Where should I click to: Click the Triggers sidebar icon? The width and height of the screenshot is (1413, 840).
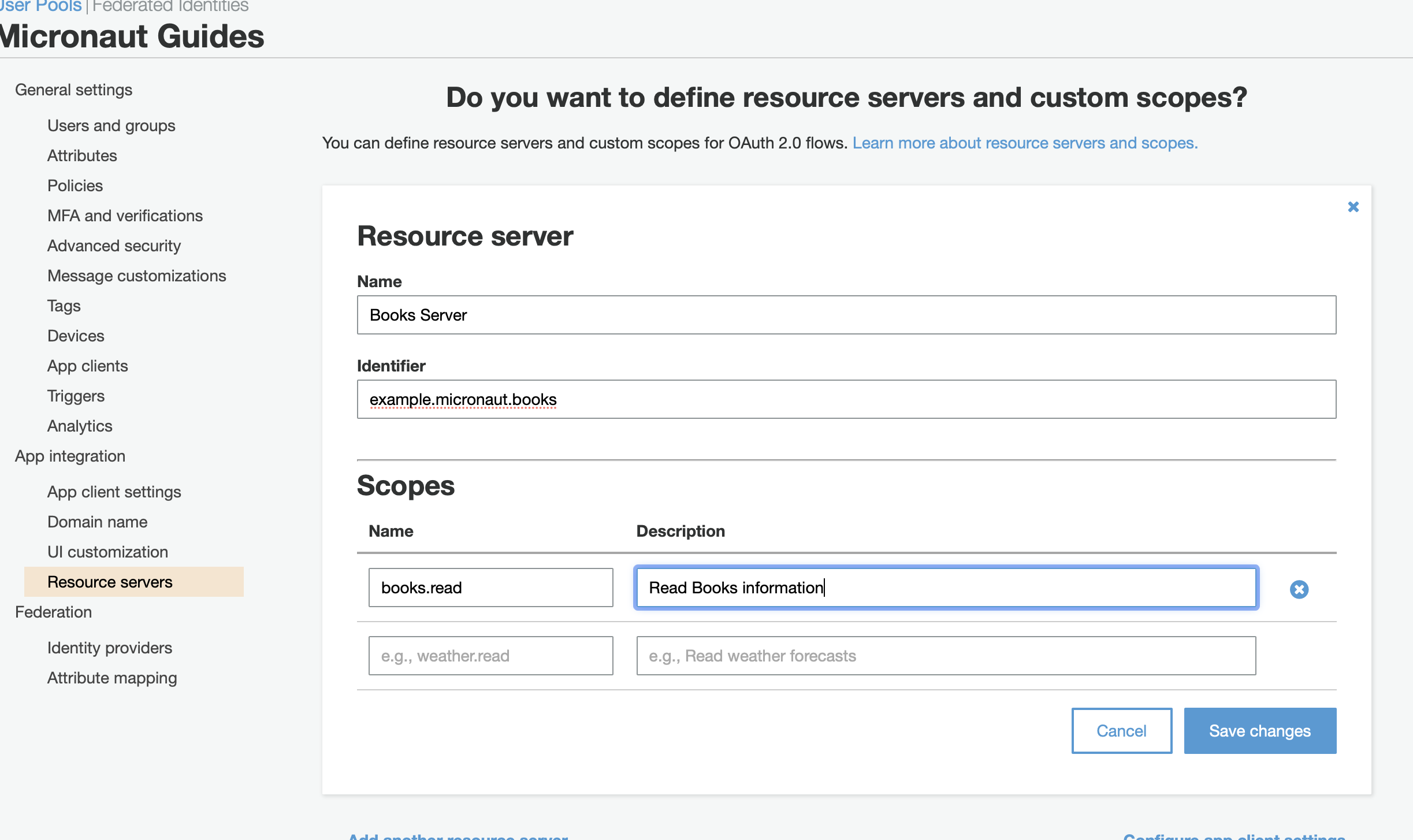(x=76, y=395)
